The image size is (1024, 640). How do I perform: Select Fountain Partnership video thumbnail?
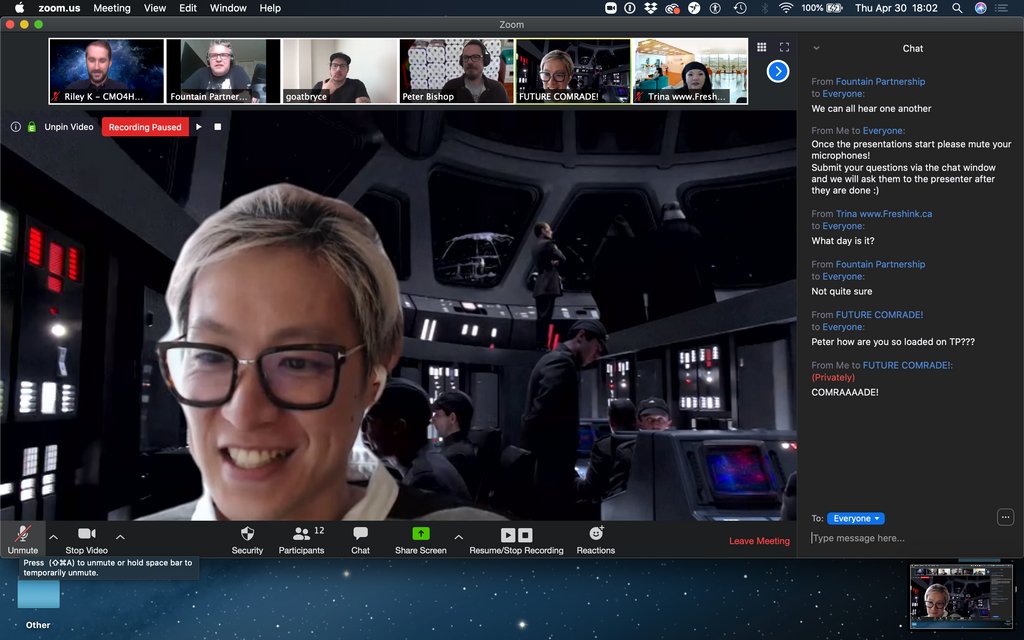coord(223,71)
